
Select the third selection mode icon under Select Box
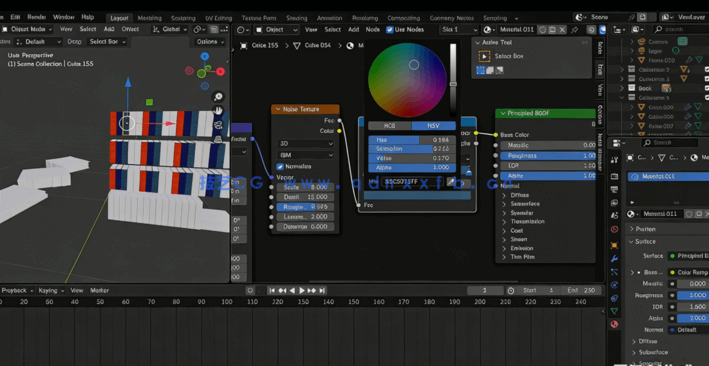[x=499, y=70]
